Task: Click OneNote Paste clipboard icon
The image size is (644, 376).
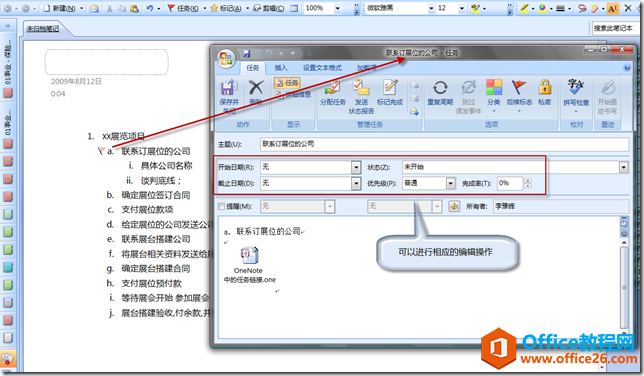Action: click(x=134, y=8)
